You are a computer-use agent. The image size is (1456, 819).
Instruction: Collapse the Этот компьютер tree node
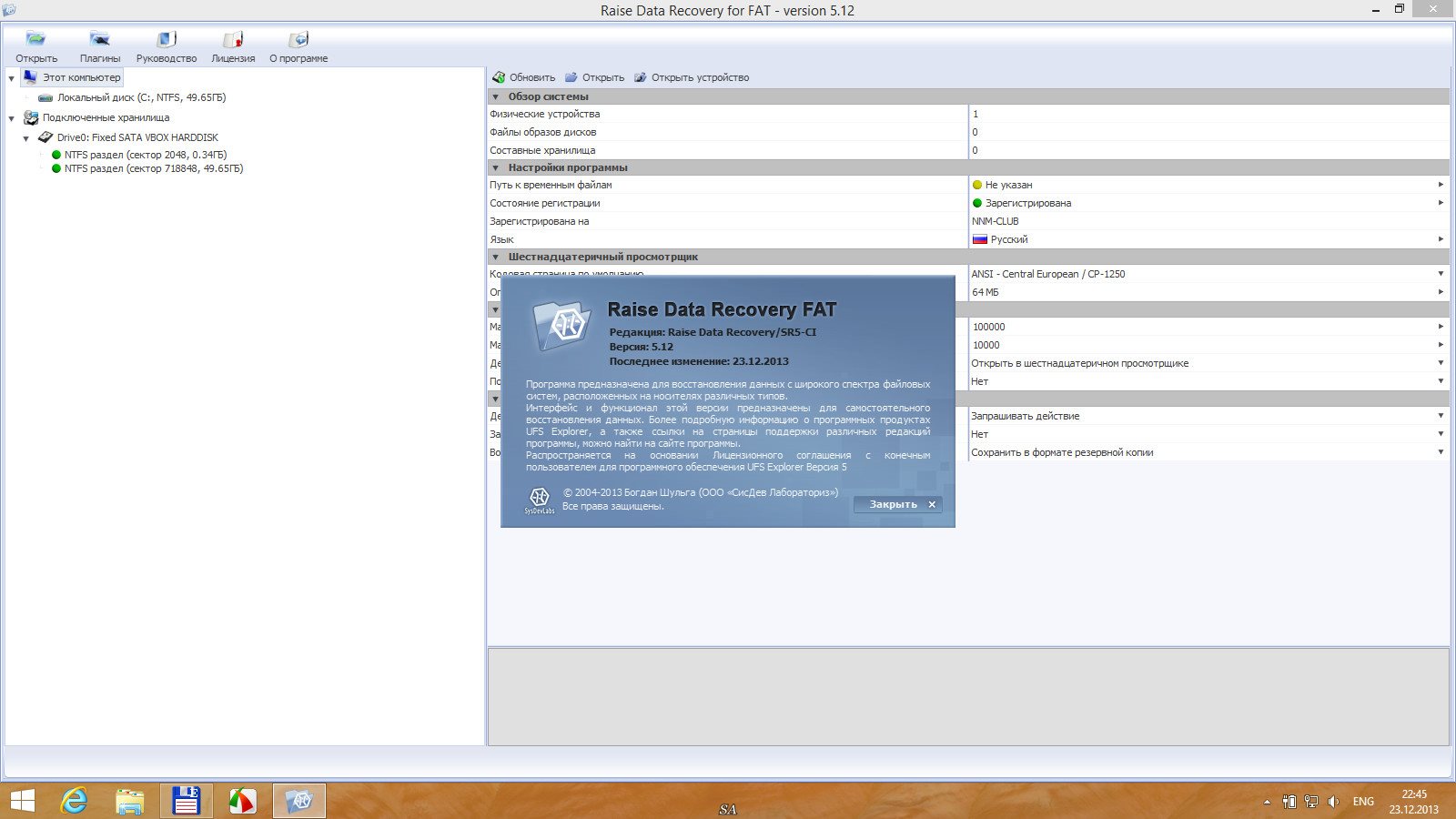tap(11, 78)
